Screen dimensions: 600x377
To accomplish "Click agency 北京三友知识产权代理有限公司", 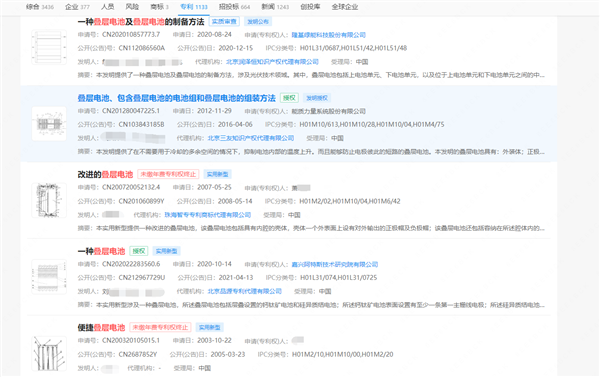I will click(251, 138).
